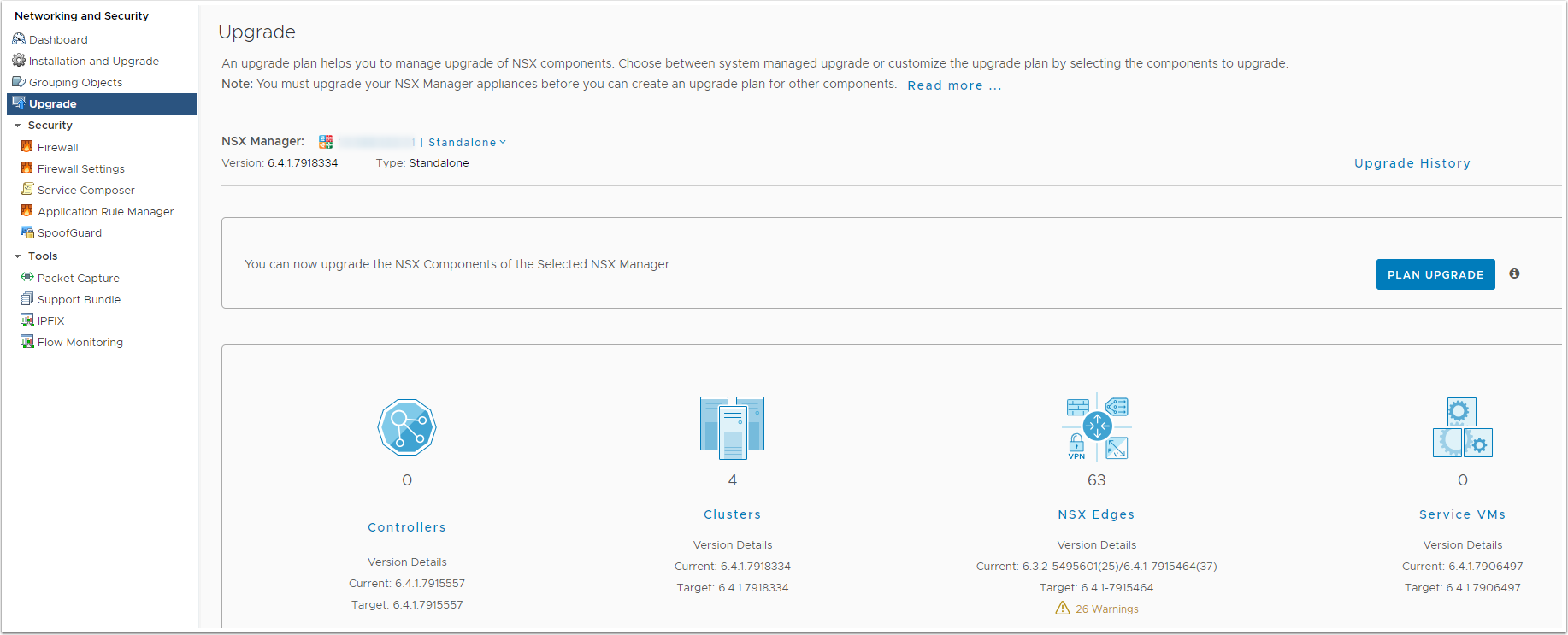
Task: Open Firewall under Security
Action: (58, 147)
